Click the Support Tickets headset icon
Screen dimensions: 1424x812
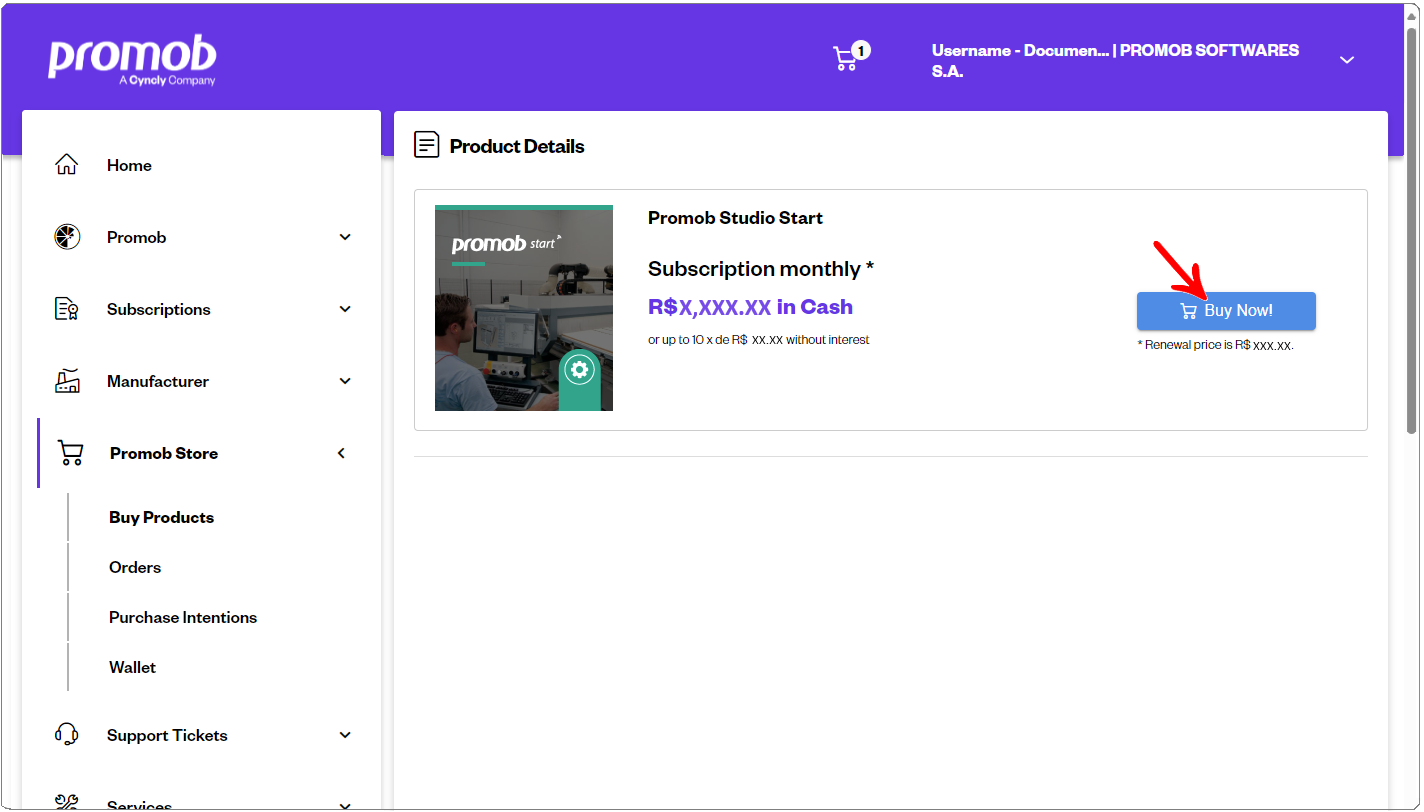pos(66,735)
